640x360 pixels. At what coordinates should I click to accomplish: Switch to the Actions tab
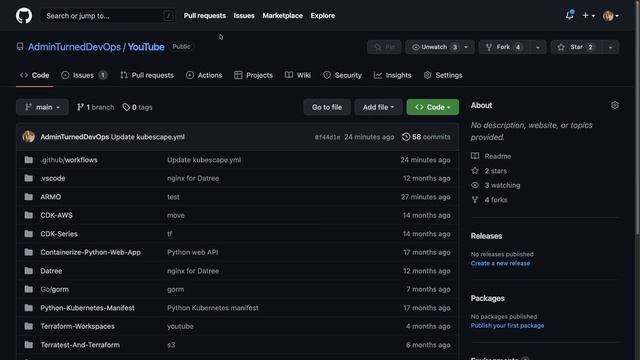204,75
